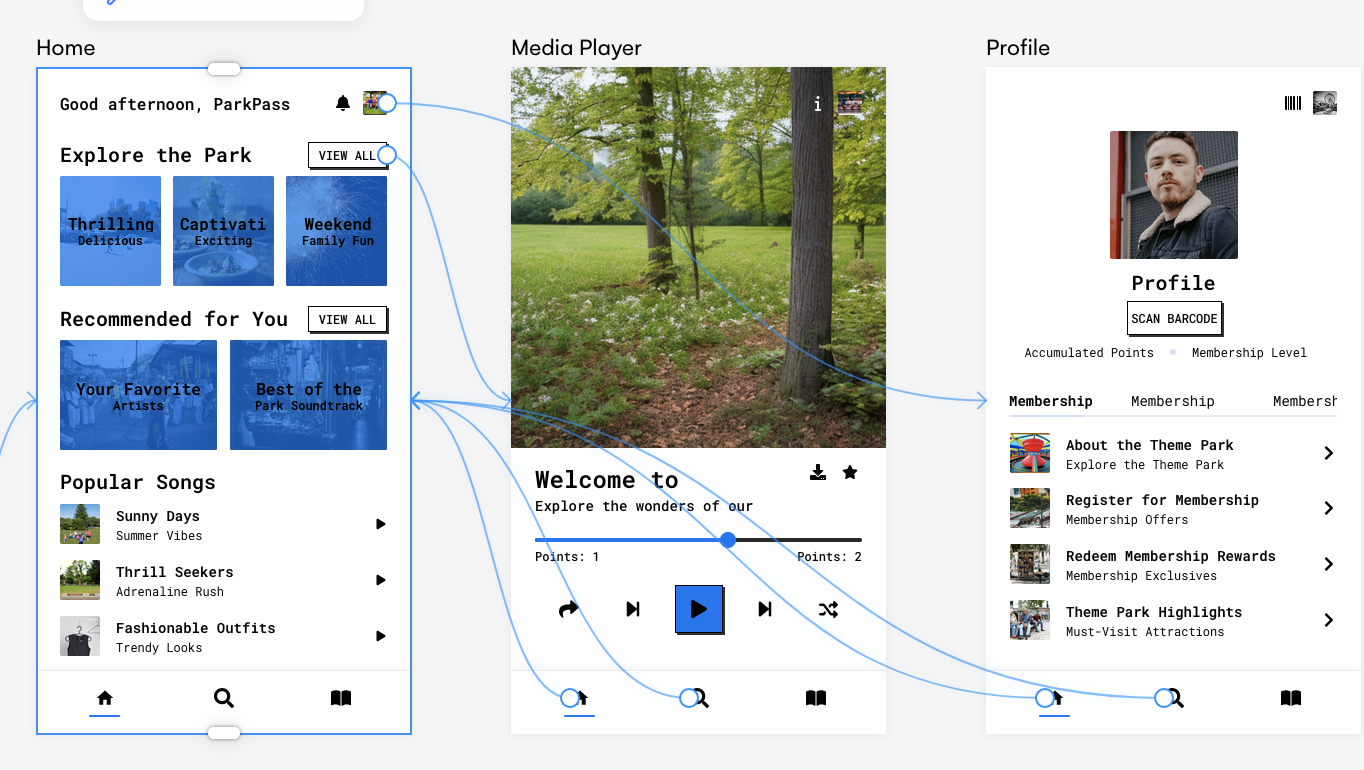Select the search icon in Home bottom navigation
Viewport: 1364px width, 770px height.
coord(223,698)
